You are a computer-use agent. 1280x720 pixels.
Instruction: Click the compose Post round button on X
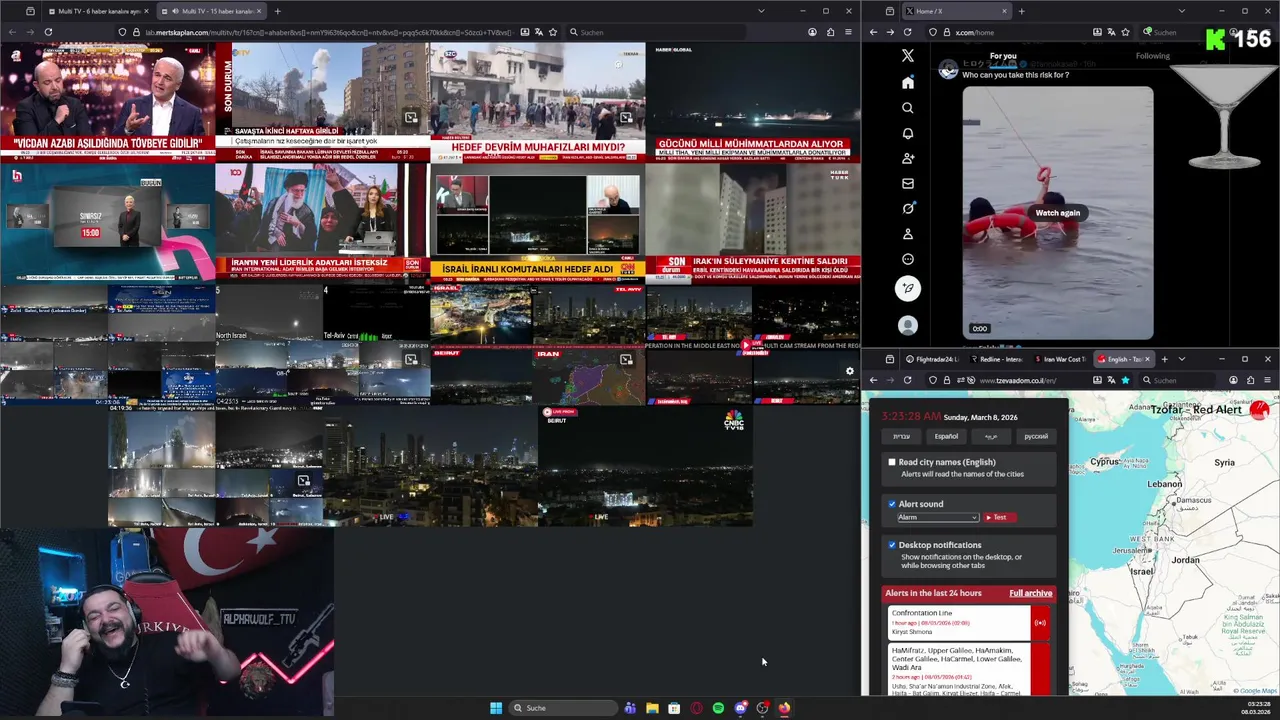[x=907, y=289]
